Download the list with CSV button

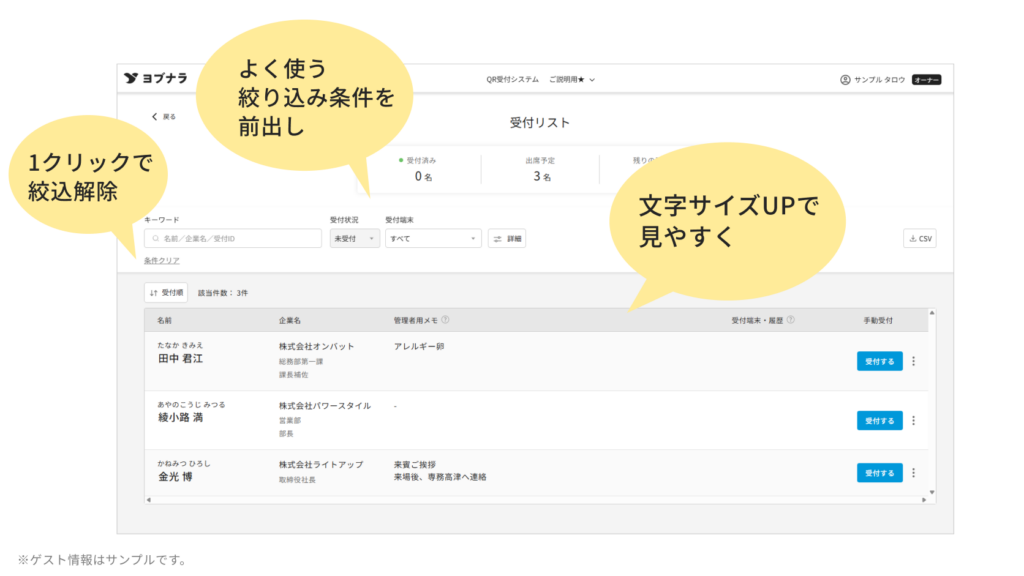pyautogui.click(x=920, y=239)
